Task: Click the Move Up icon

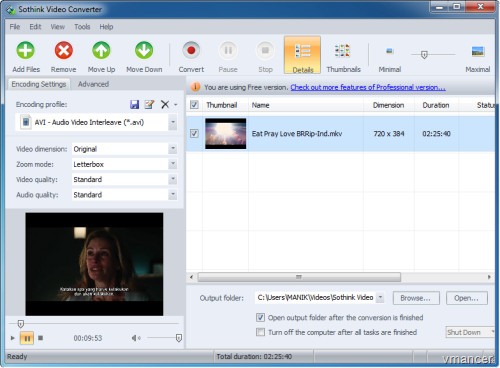Action: click(x=101, y=51)
